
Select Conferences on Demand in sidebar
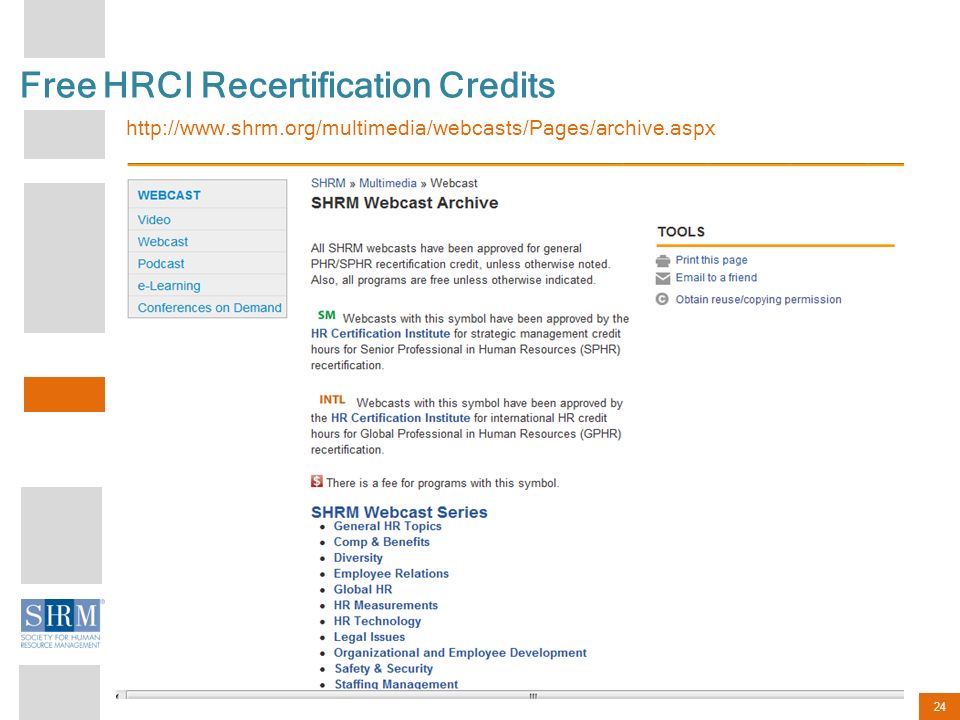209,308
